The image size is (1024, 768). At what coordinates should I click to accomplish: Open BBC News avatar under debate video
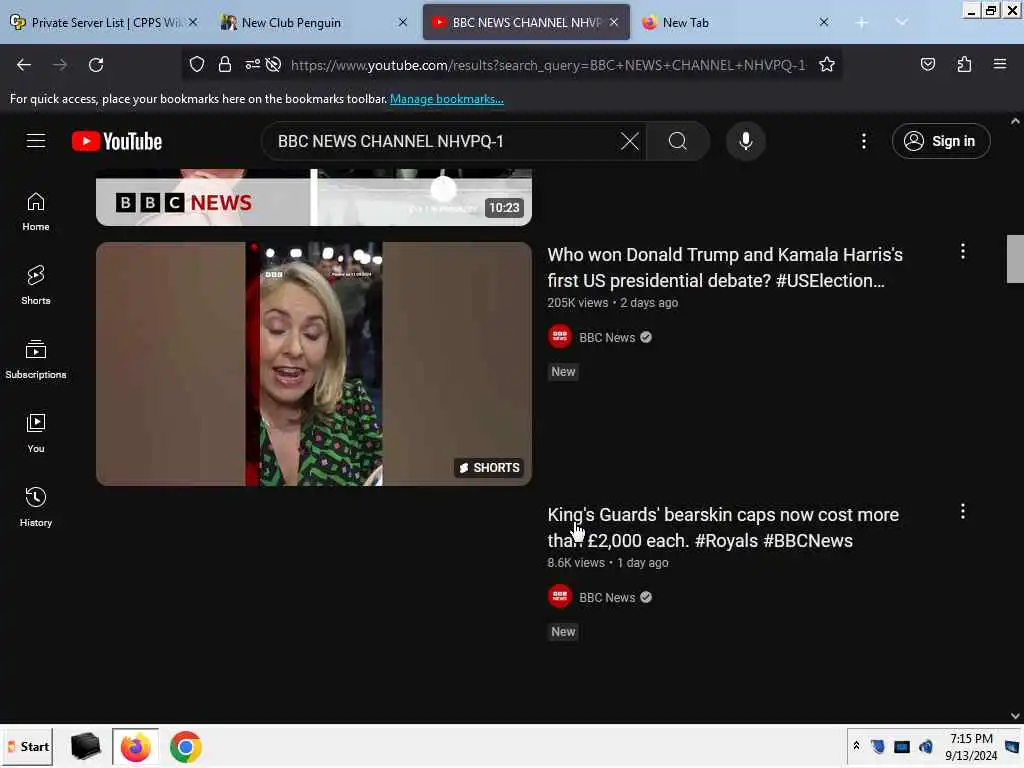(560, 337)
